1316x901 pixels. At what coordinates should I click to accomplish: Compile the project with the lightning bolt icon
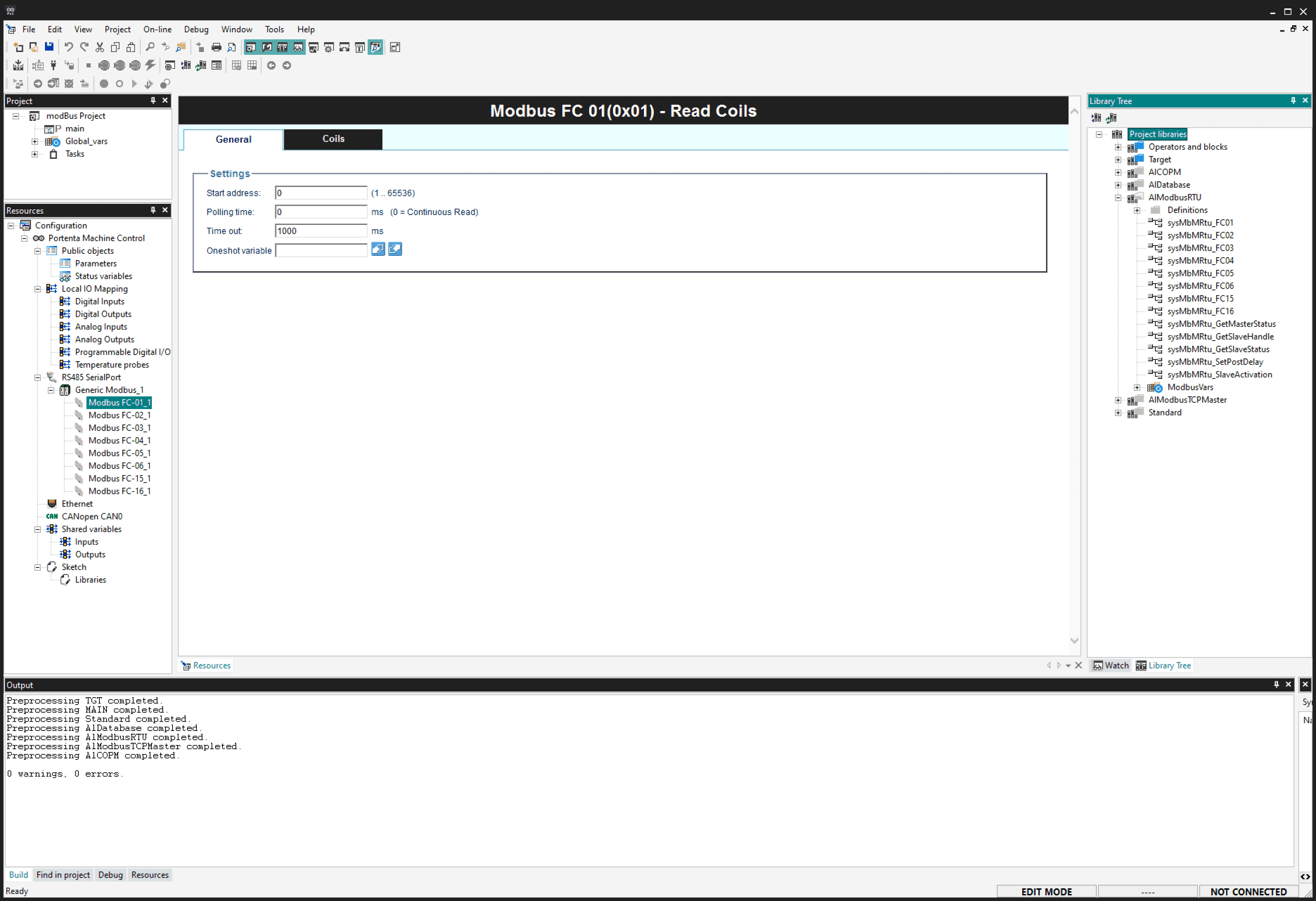(150, 65)
